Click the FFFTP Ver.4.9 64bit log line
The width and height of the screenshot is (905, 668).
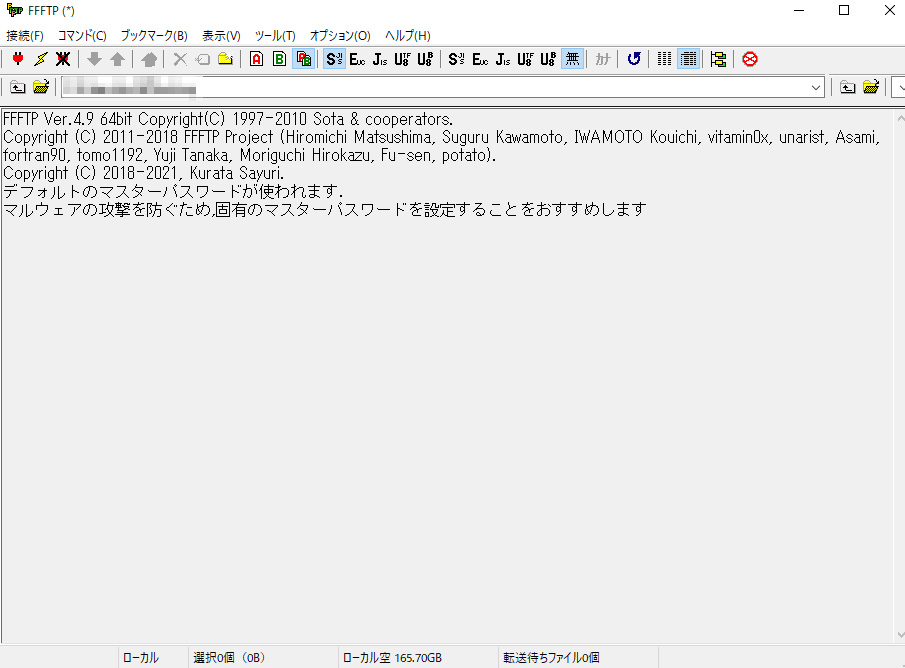click(x=228, y=119)
